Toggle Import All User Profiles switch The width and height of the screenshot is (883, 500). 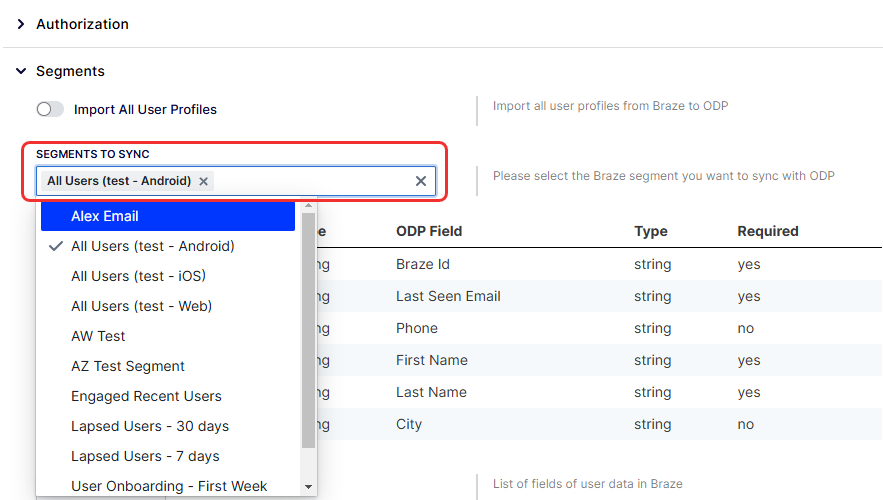pyautogui.click(x=50, y=109)
